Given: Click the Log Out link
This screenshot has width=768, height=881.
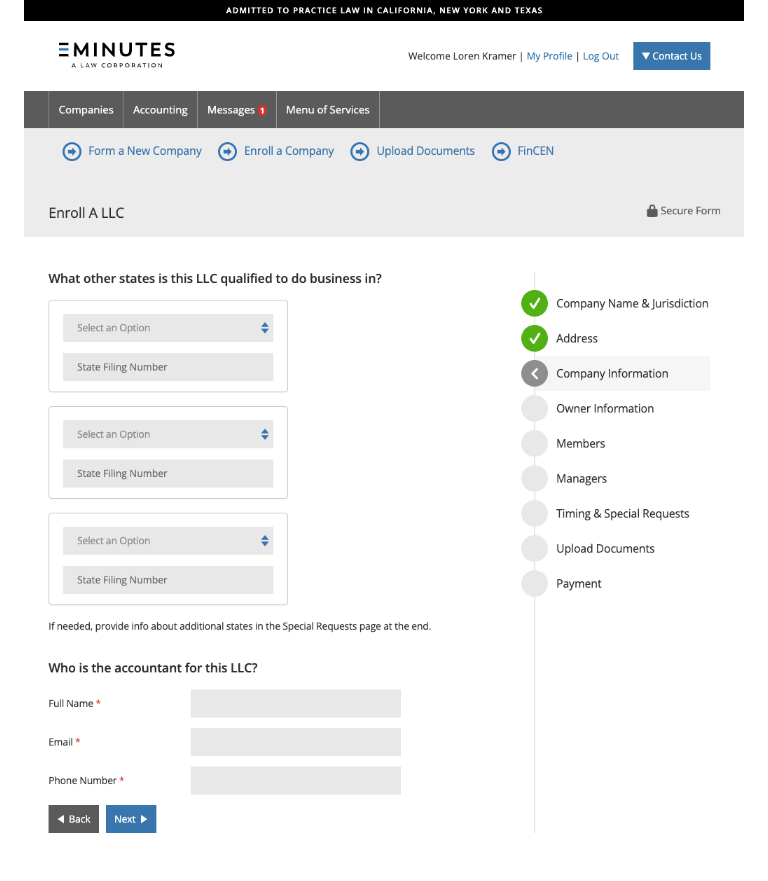Looking at the screenshot, I should (600, 56).
